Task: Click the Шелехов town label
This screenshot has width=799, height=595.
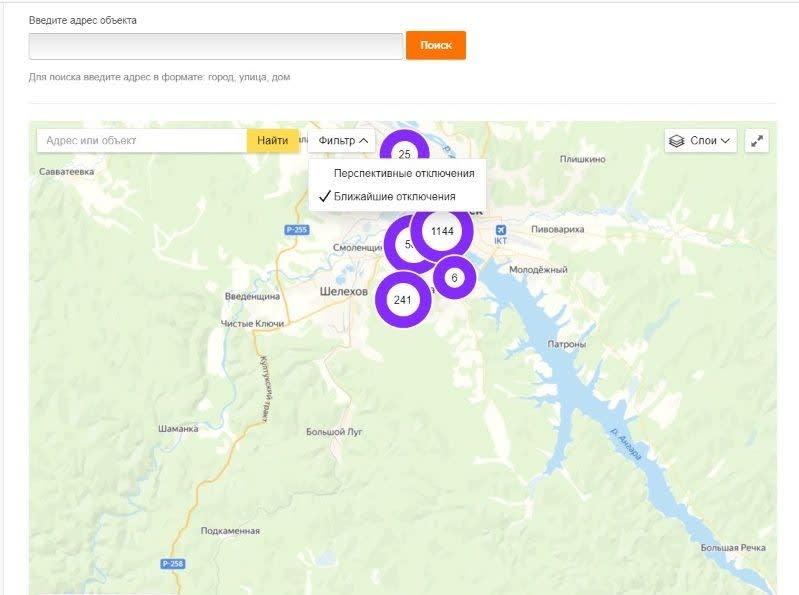Action: (x=343, y=291)
